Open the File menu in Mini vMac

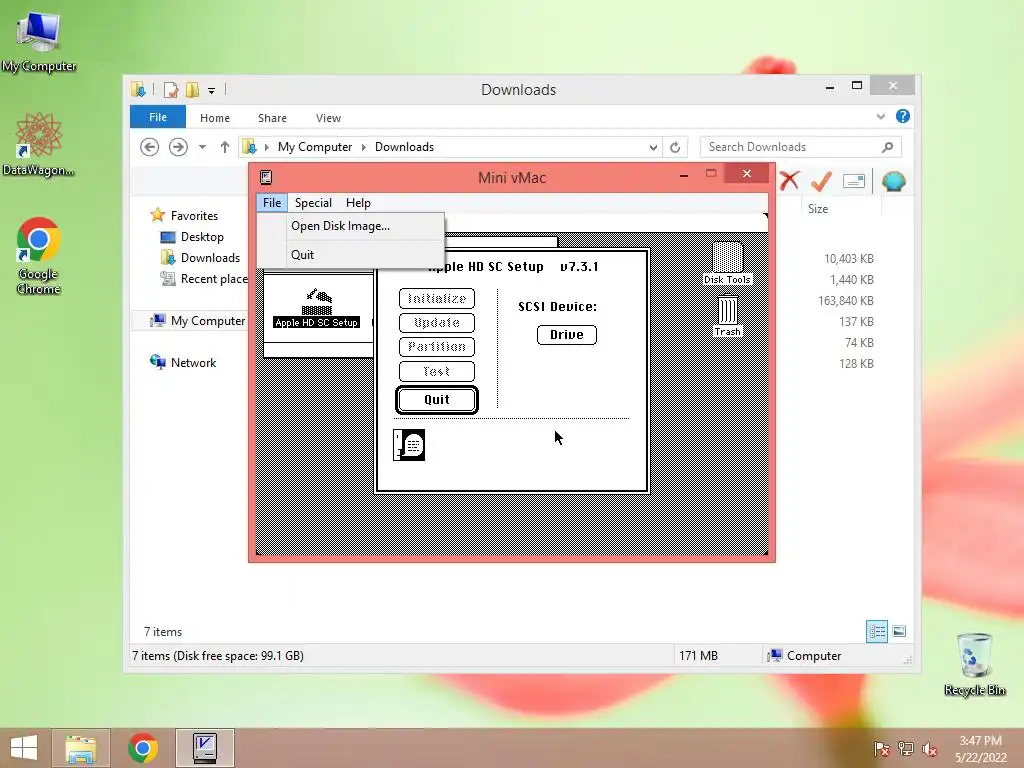272,203
